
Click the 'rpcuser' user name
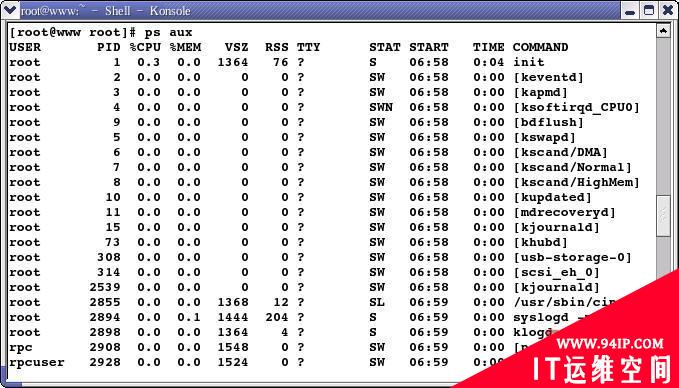point(37,363)
